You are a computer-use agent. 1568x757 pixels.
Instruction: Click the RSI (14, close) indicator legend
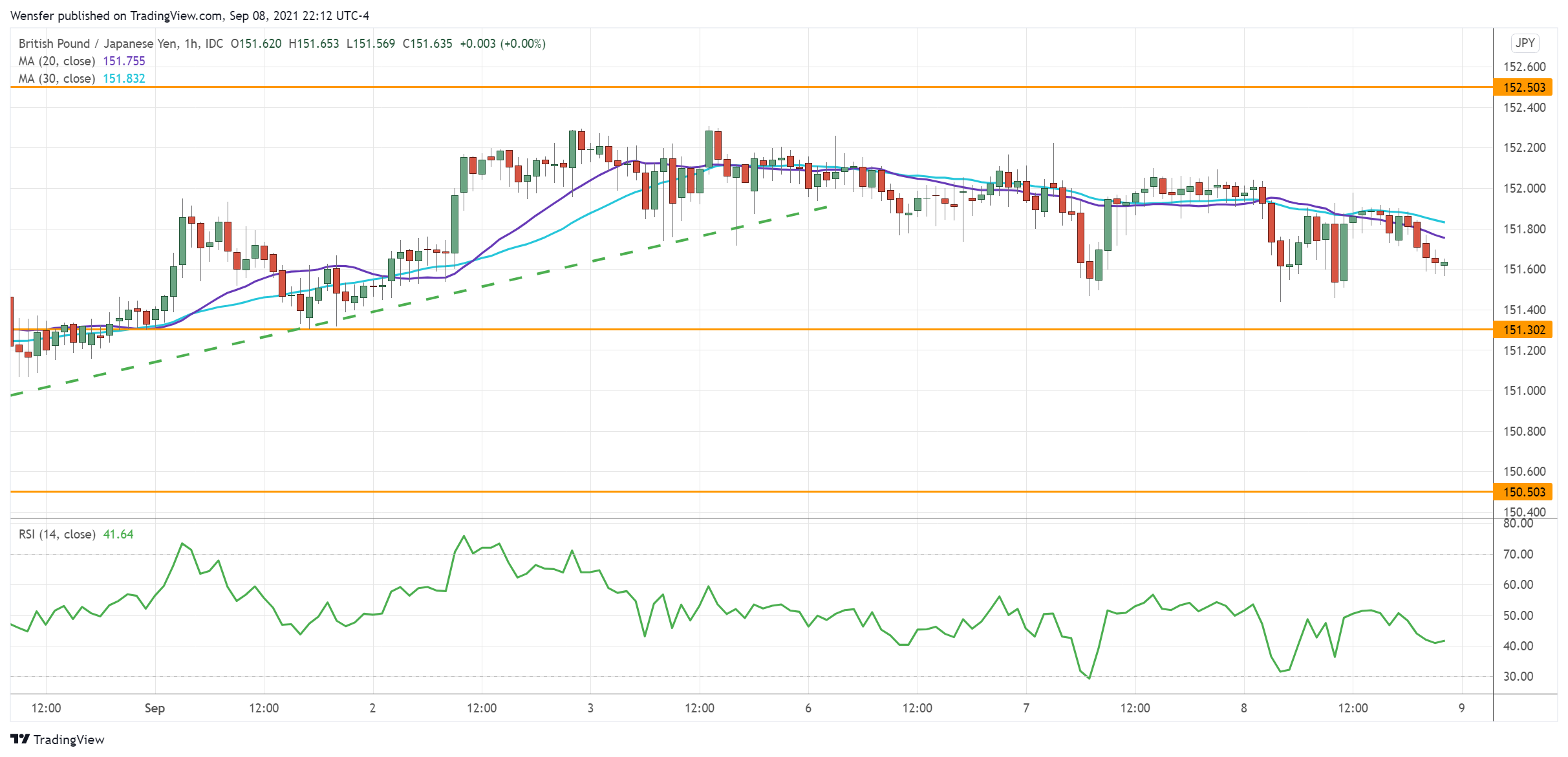click(x=57, y=534)
